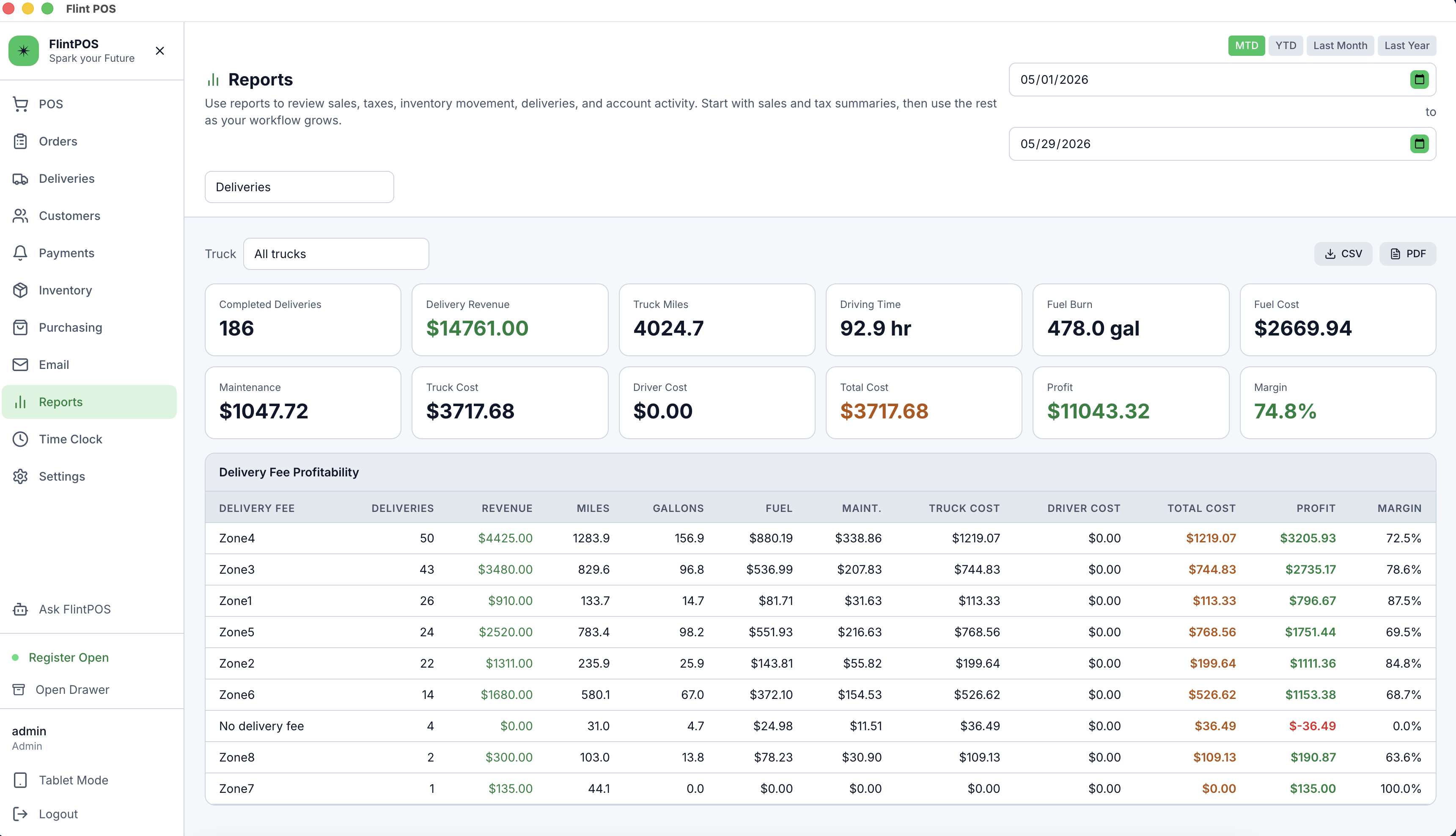Click Ask FlintPOS label
Screen dimensions: 1456x836
click(74, 609)
